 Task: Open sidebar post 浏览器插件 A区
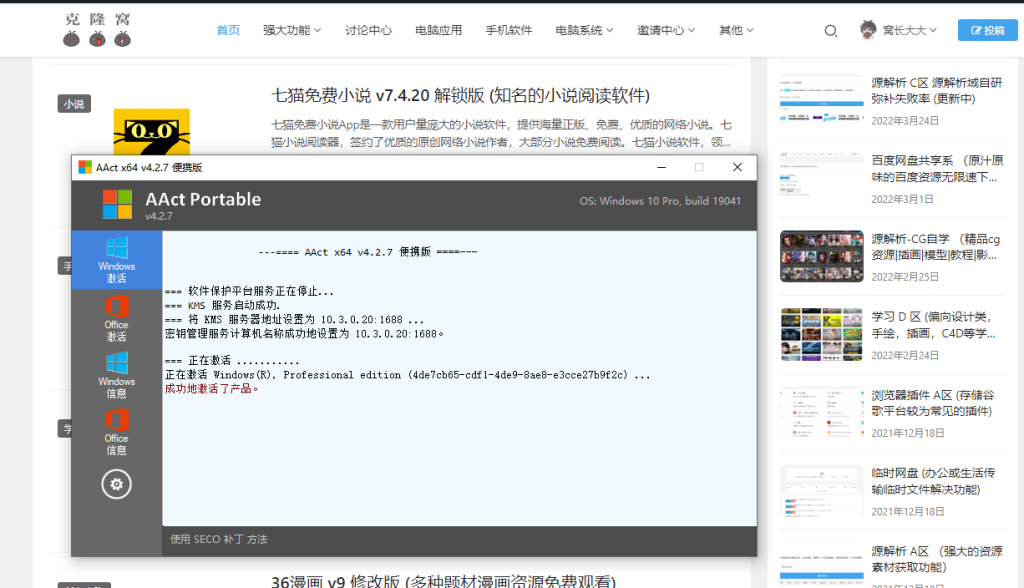(x=933, y=403)
